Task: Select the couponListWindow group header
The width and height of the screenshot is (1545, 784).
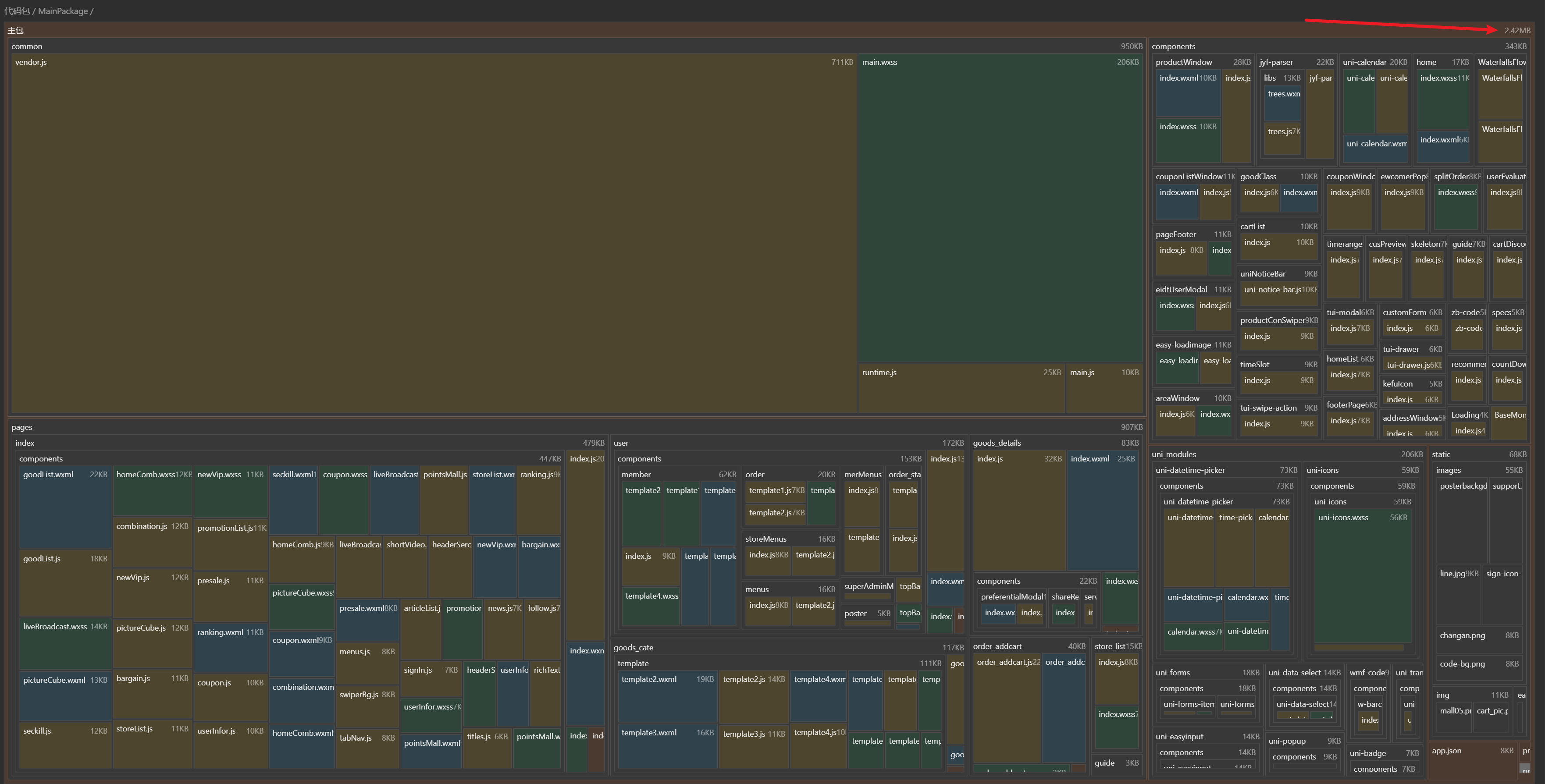Action: point(1194,176)
